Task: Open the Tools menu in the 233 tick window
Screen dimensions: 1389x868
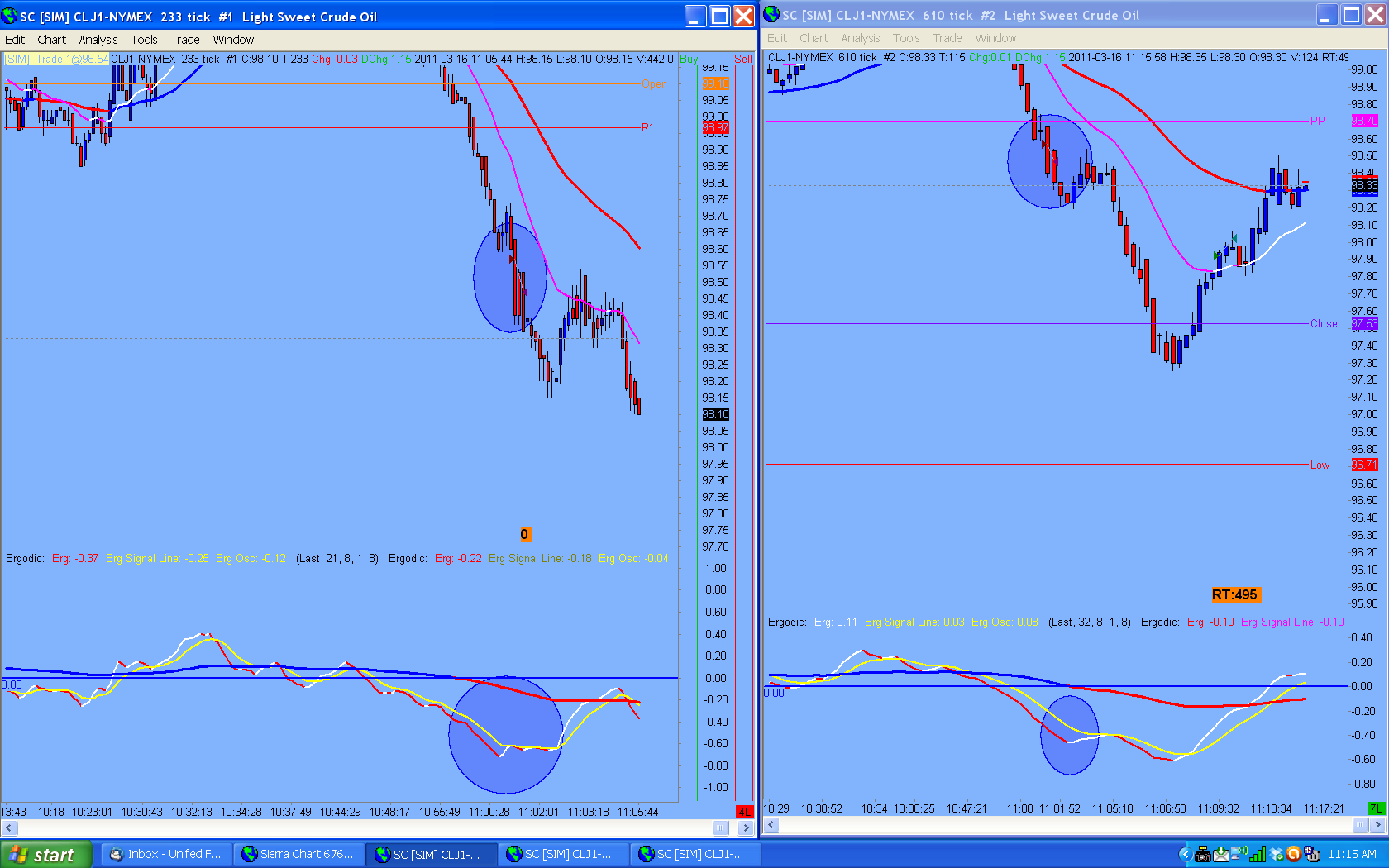Action: [x=144, y=40]
